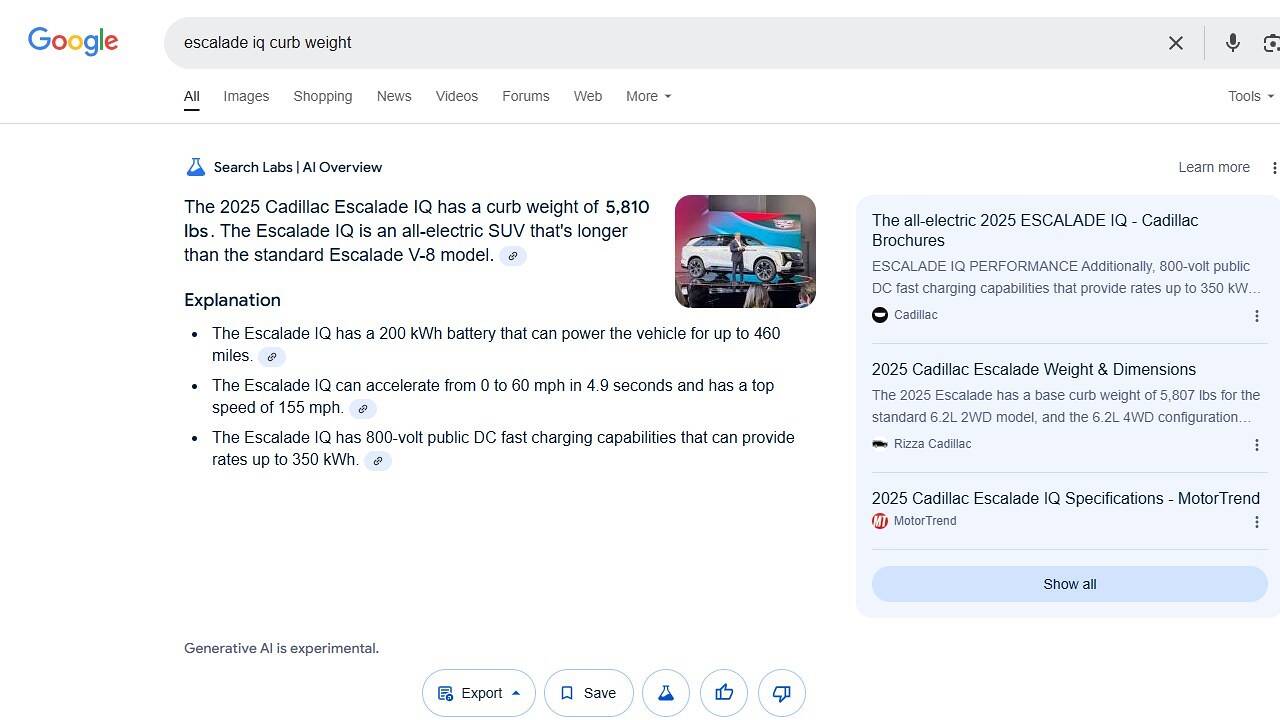Open source link after 460 miles bullet
Screen dimensions: 1280x720
tap(272, 357)
